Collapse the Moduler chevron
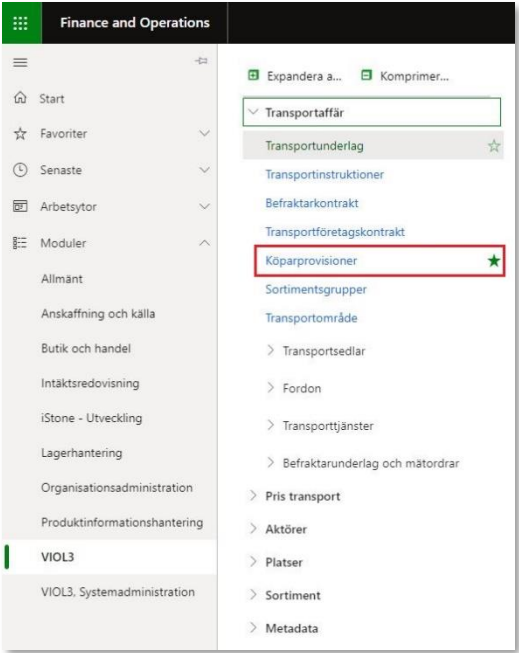 (x=205, y=243)
